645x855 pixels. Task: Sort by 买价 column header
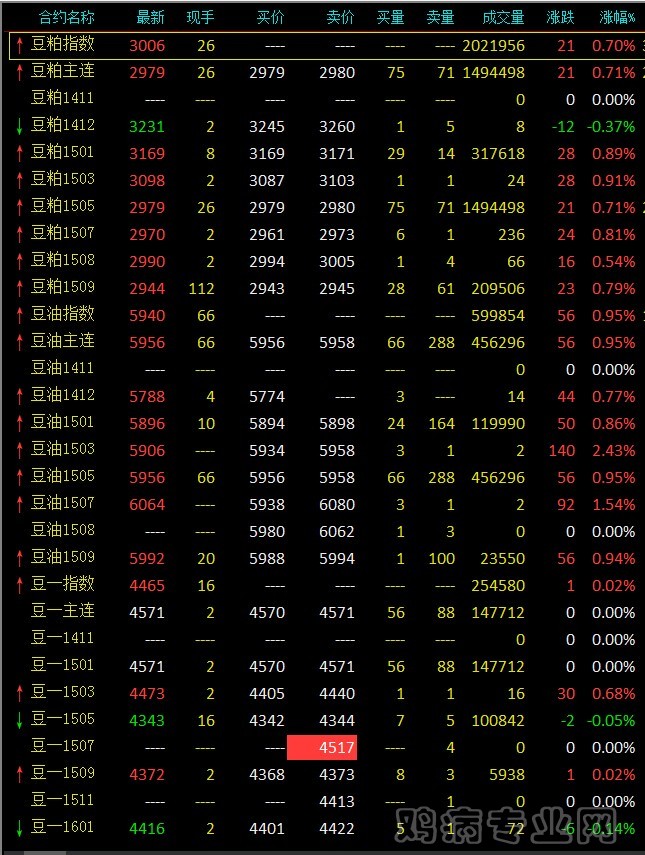point(270,18)
